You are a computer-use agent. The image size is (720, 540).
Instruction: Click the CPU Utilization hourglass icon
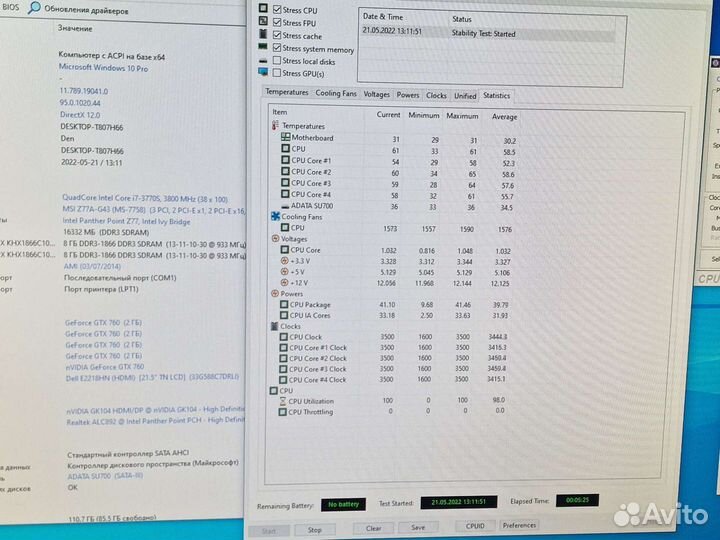click(283, 401)
